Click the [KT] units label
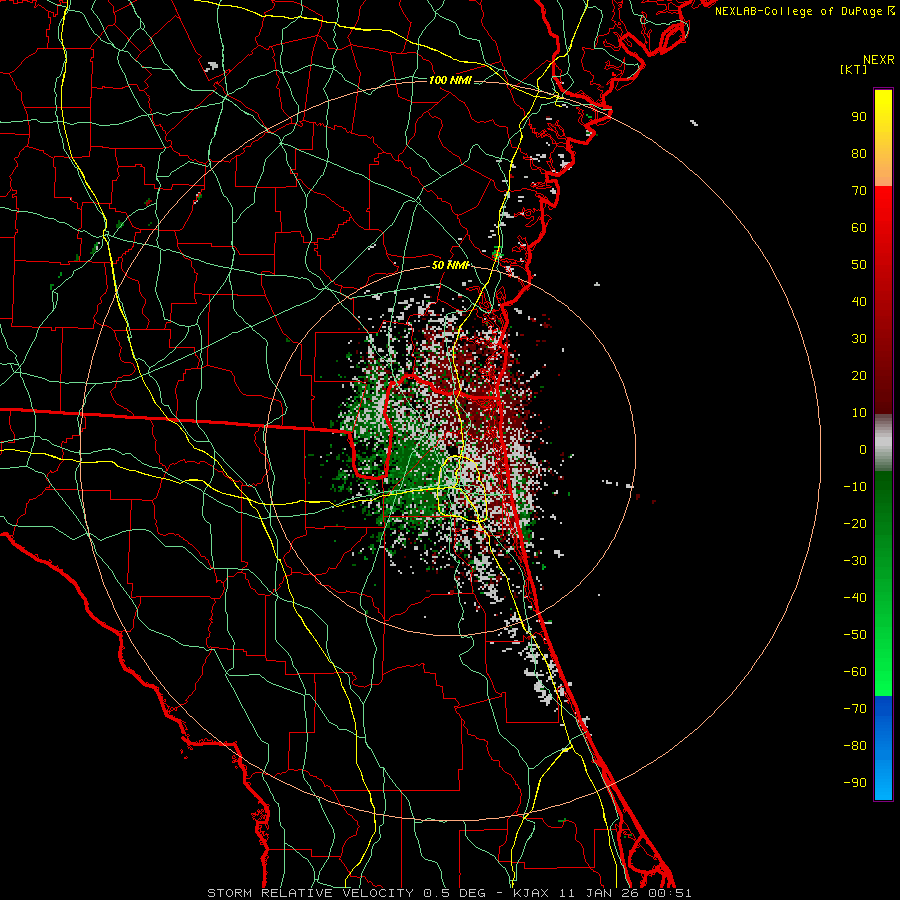The width and height of the screenshot is (900, 900). (854, 69)
